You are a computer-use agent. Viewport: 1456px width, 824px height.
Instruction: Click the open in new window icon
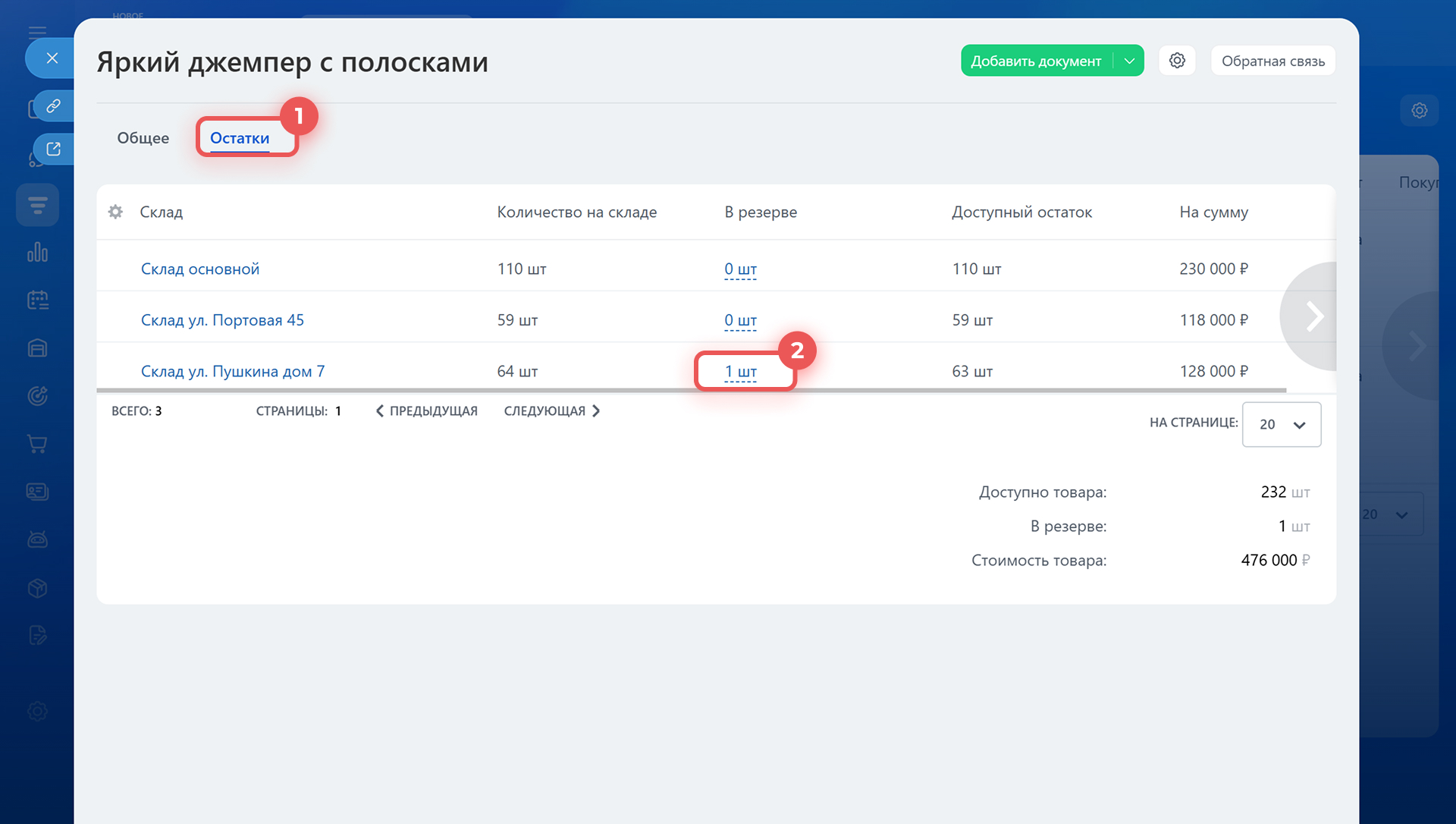(53, 149)
